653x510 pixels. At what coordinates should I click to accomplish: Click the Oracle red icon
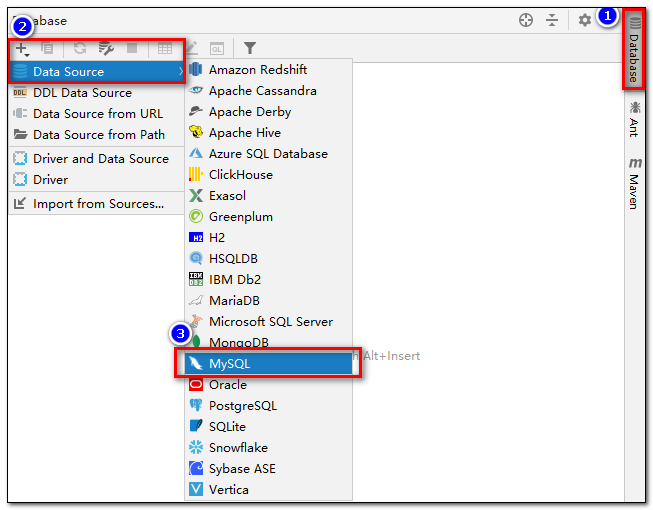(x=196, y=385)
